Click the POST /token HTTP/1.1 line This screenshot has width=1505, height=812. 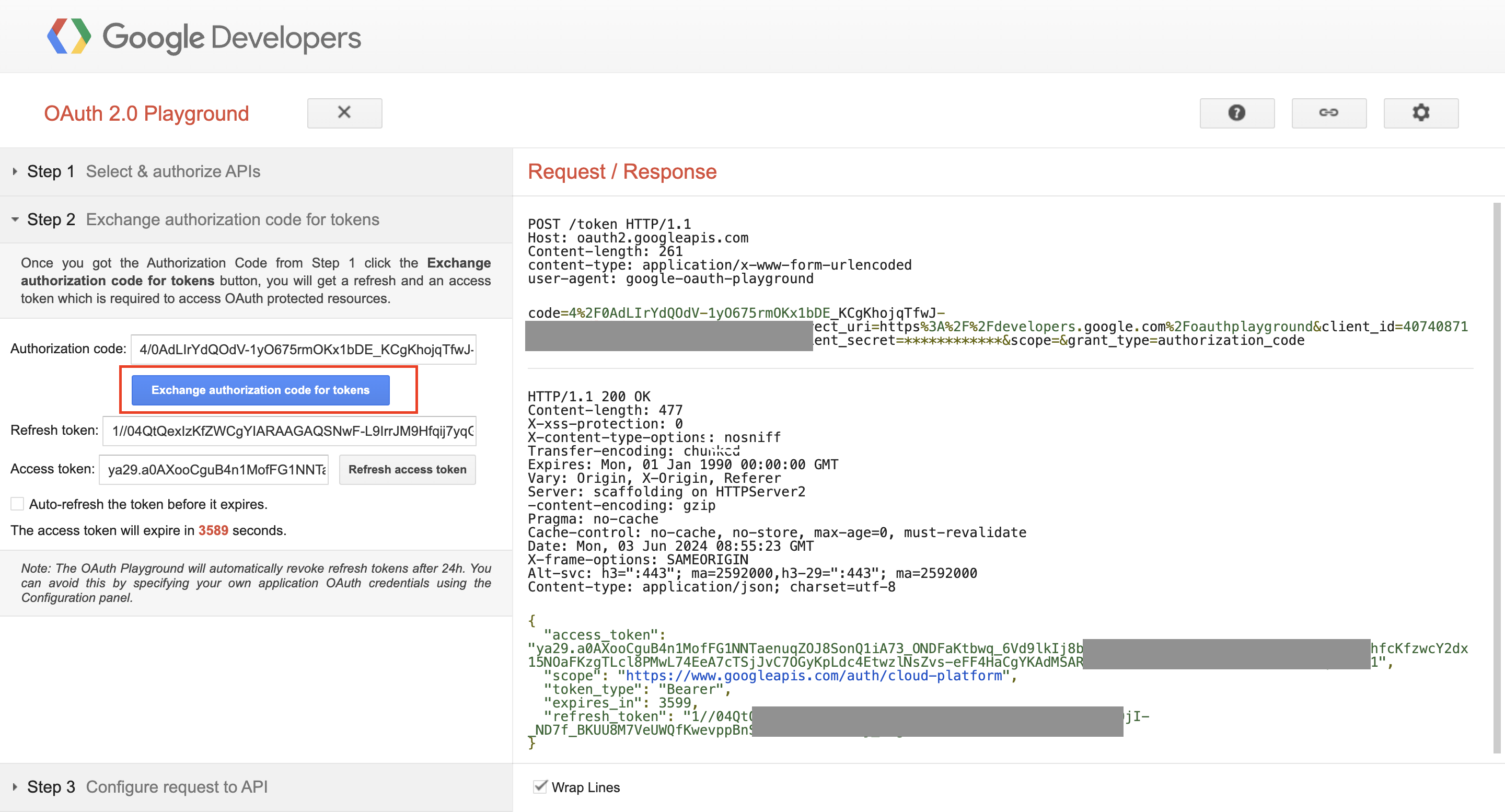tap(609, 224)
